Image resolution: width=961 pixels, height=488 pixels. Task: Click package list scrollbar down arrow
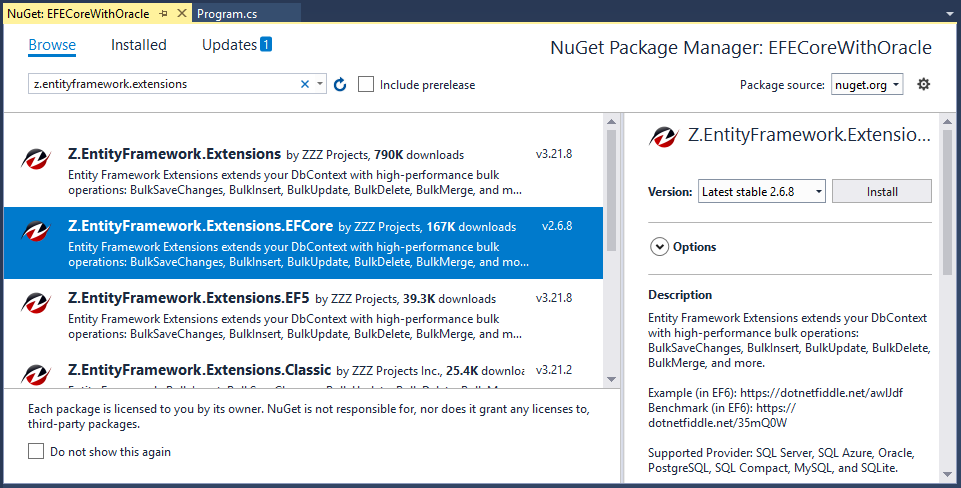coord(611,379)
